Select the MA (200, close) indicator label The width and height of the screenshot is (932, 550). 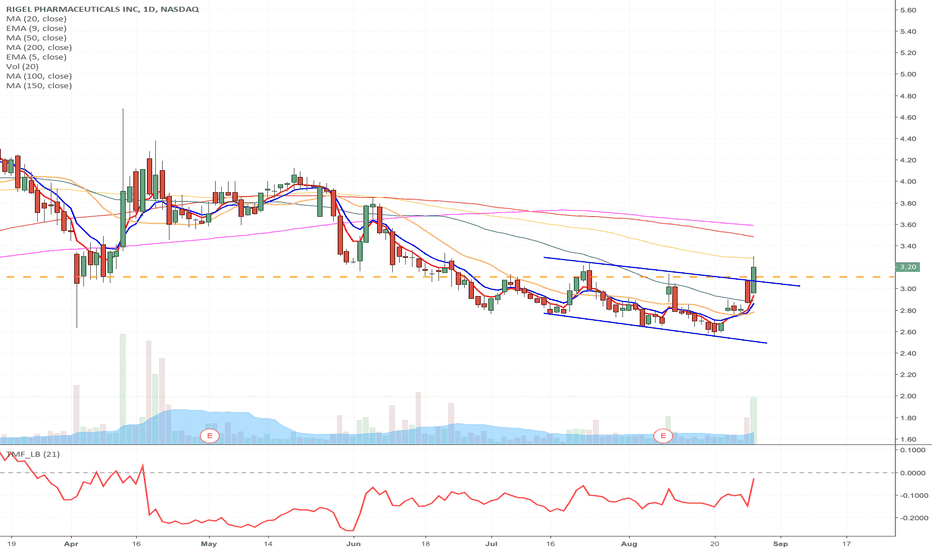tap(39, 47)
